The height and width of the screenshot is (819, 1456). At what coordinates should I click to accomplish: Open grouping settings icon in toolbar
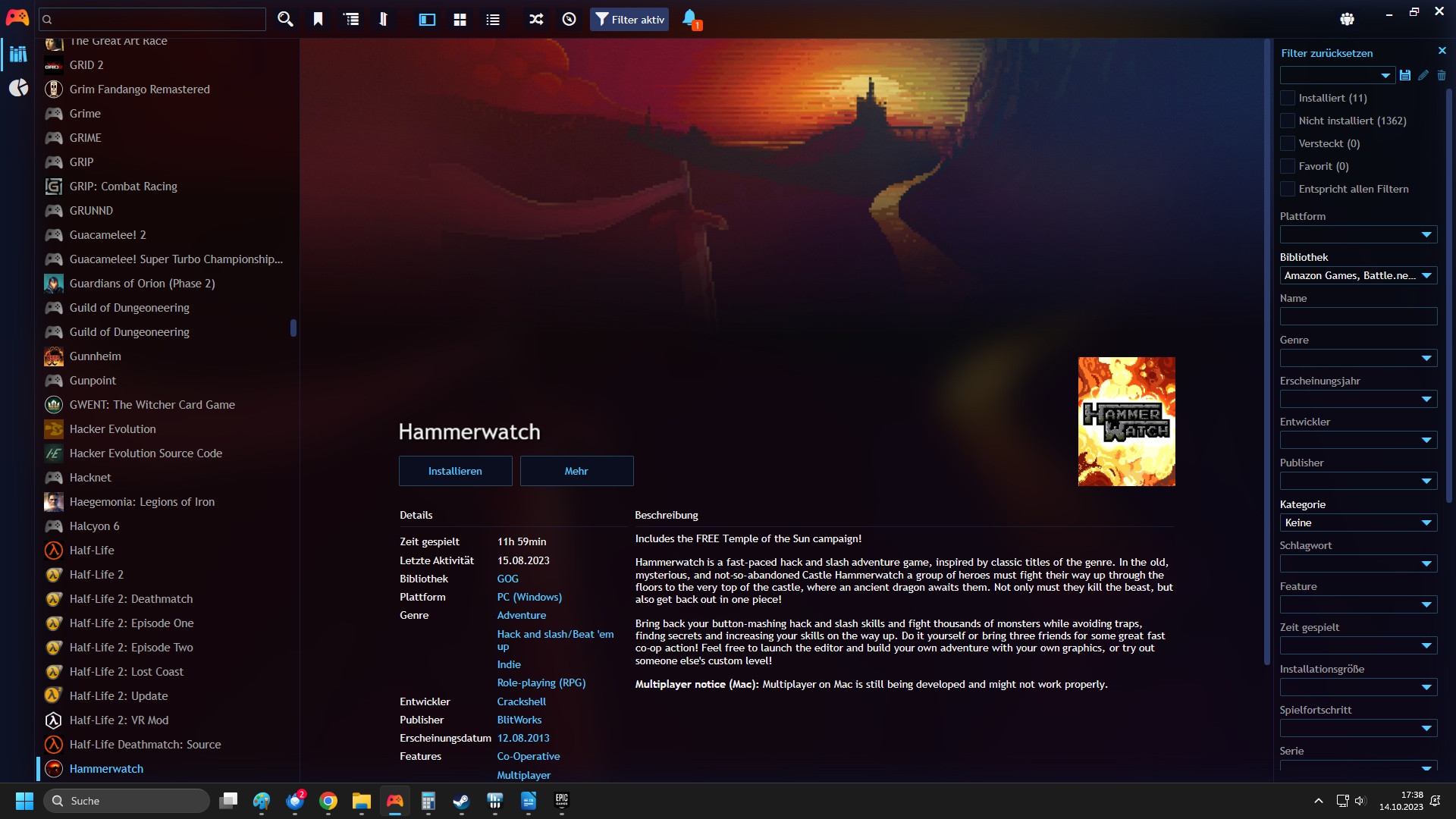(x=351, y=20)
